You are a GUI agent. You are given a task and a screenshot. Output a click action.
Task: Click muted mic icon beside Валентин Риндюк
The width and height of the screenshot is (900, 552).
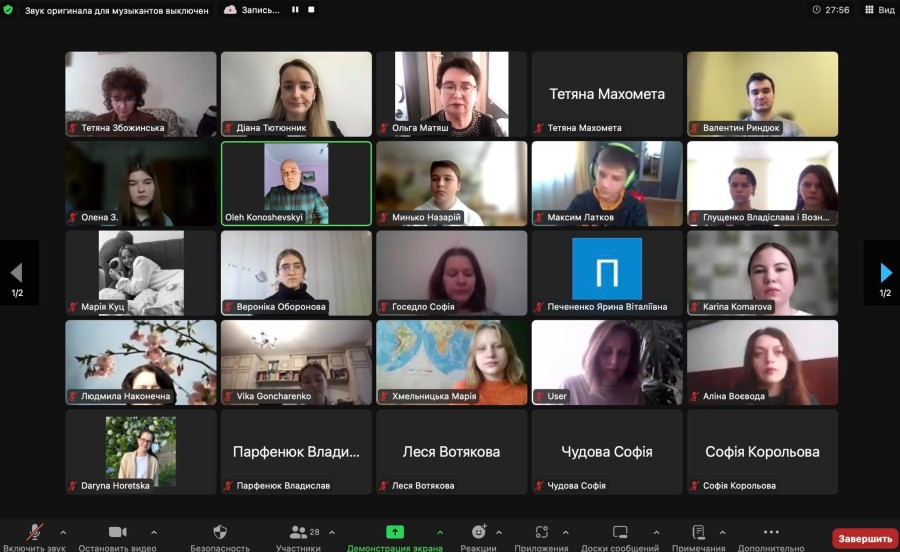click(x=695, y=128)
